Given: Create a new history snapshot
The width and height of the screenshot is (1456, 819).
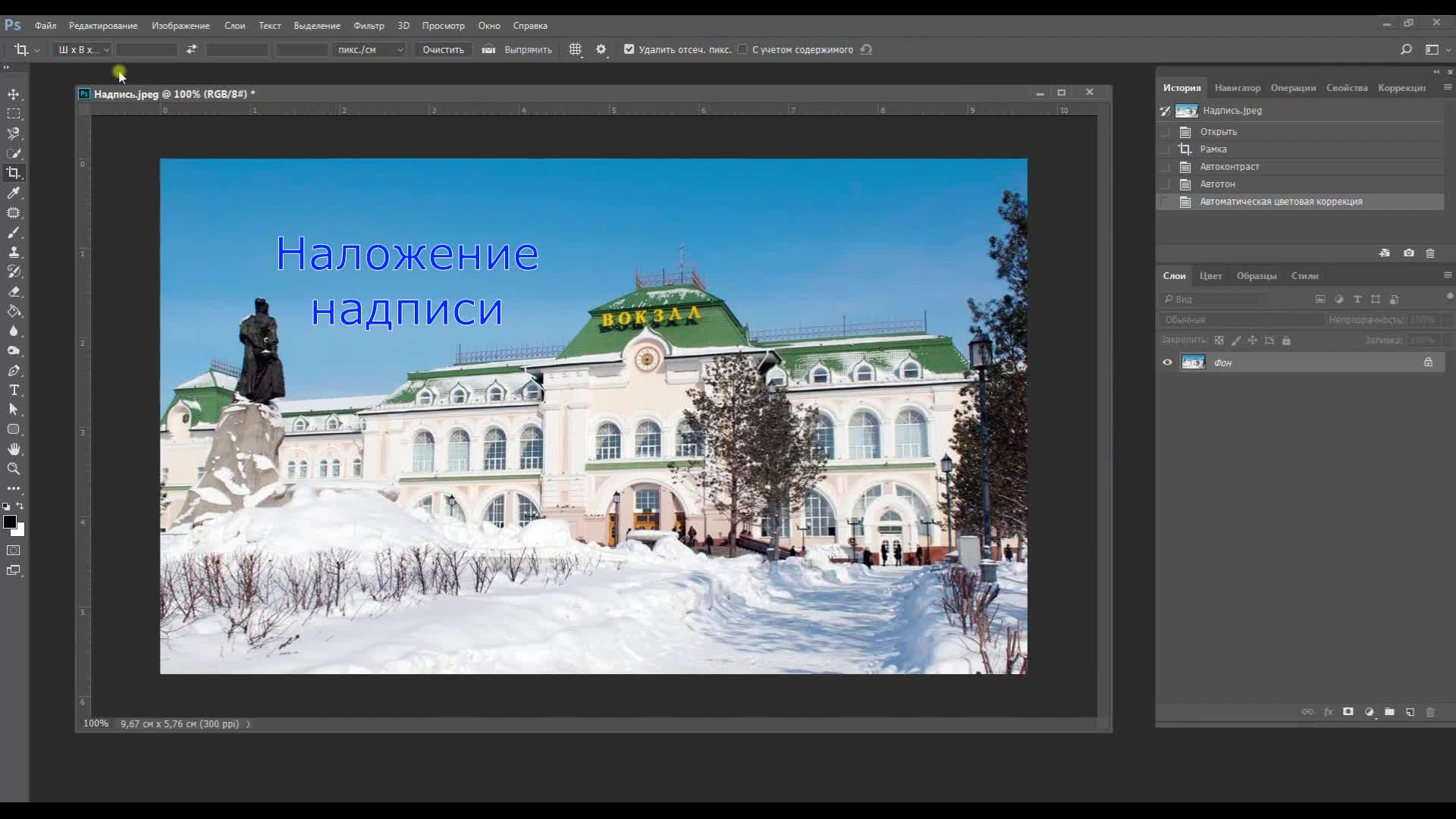Looking at the screenshot, I should coord(1408,253).
